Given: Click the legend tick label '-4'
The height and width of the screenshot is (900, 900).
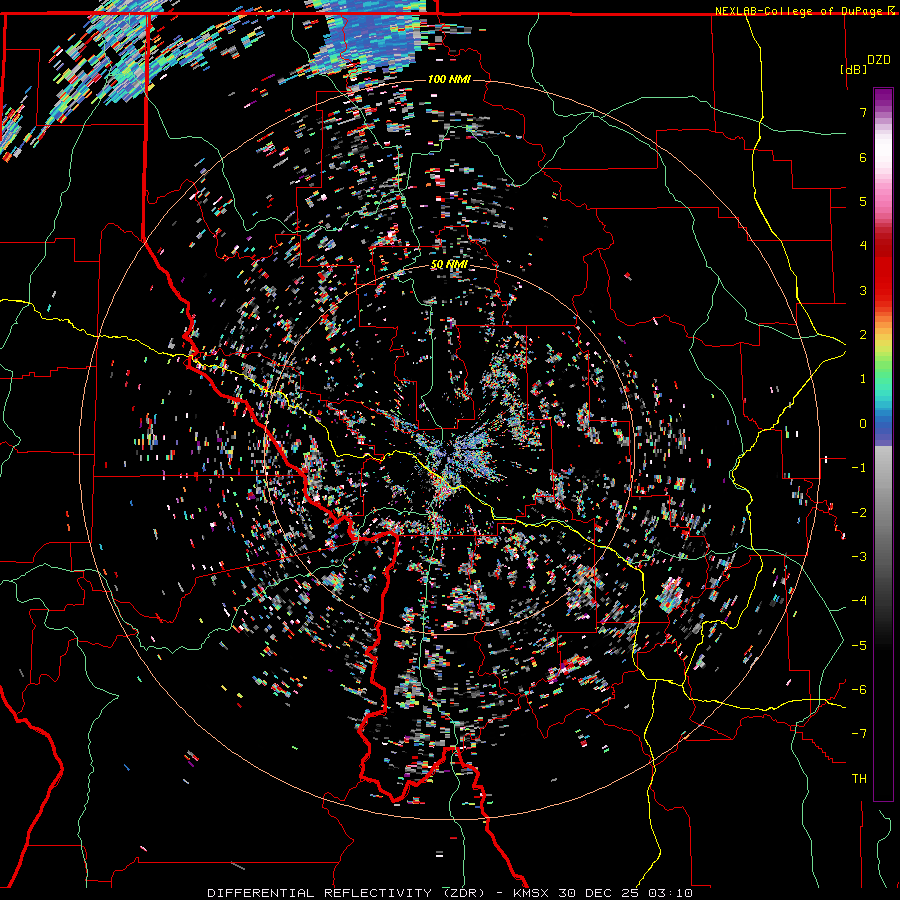Looking at the screenshot, I should 859,600.
